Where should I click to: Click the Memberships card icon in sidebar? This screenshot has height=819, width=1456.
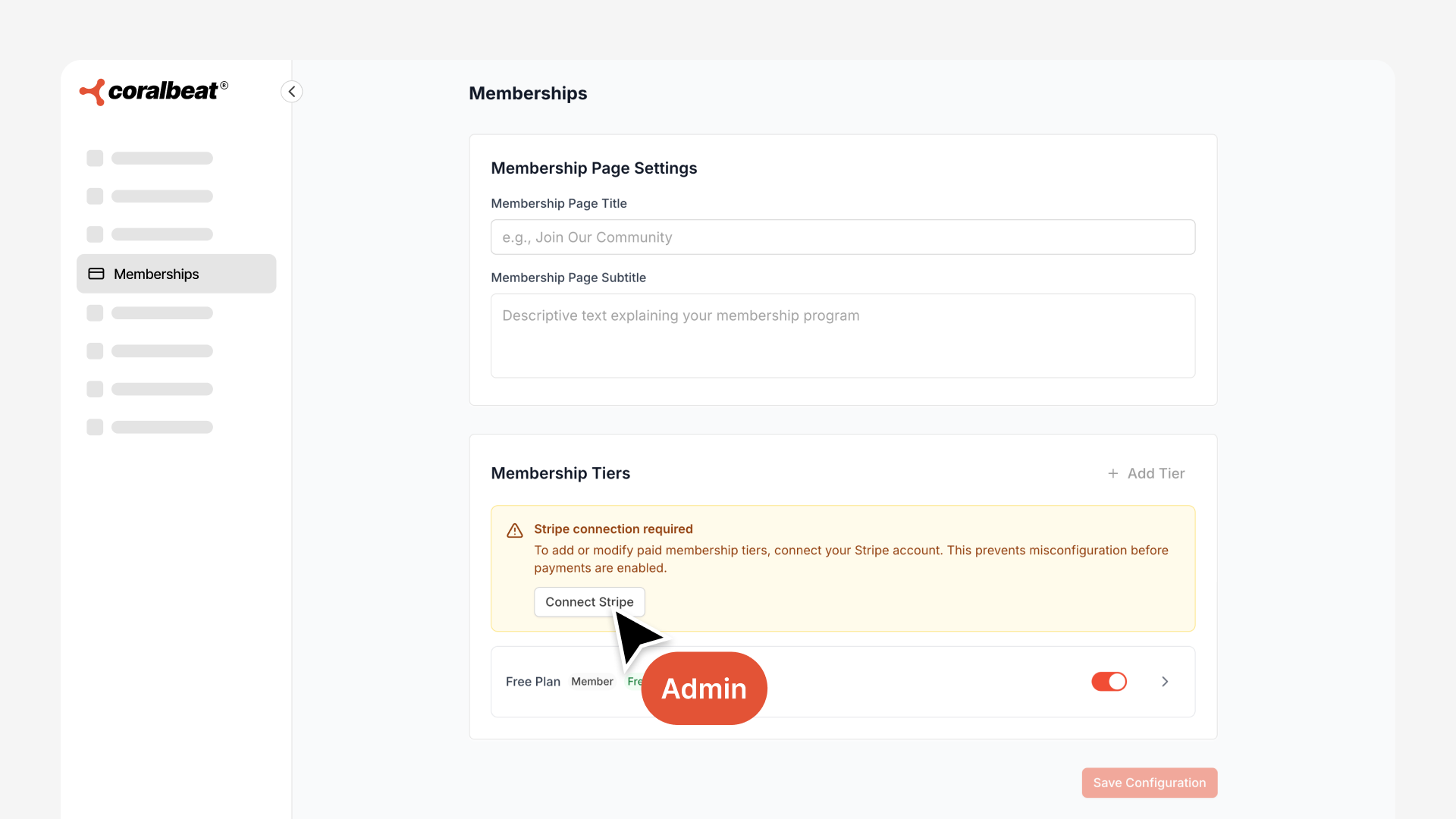pyautogui.click(x=96, y=274)
